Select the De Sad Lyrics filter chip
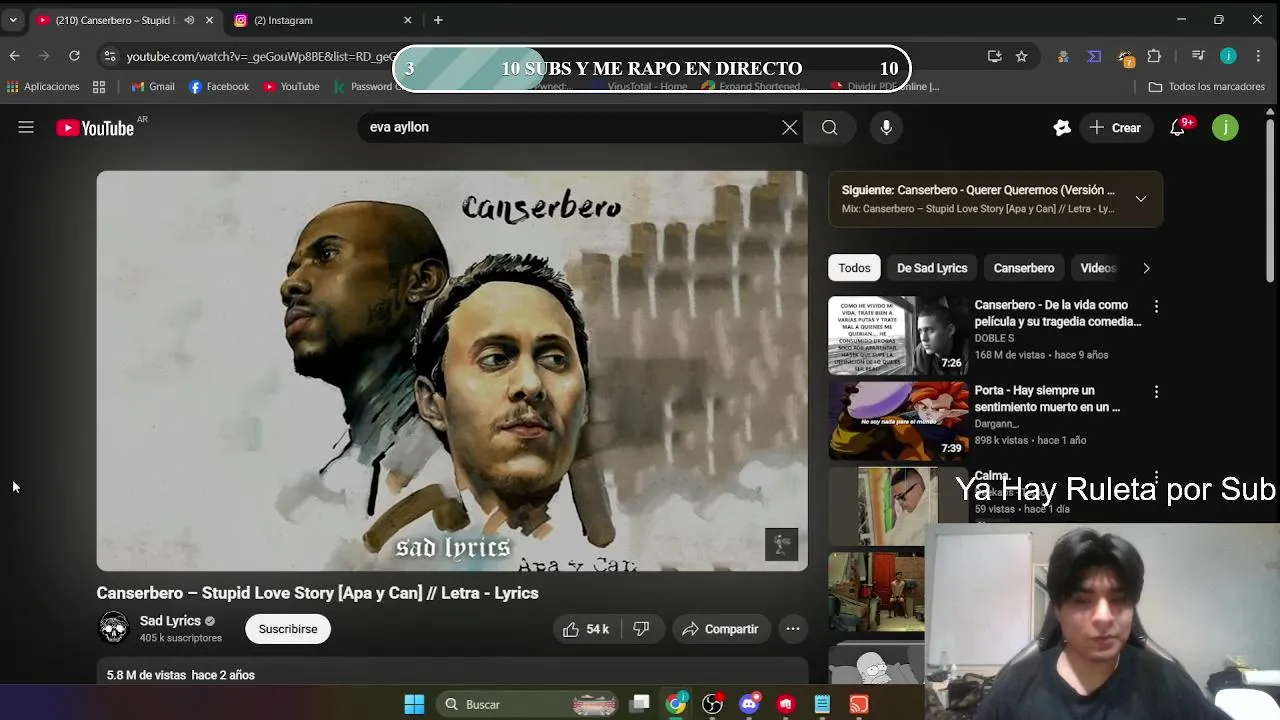Image resolution: width=1280 pixels, height=720 pixels. pos(932,268)
